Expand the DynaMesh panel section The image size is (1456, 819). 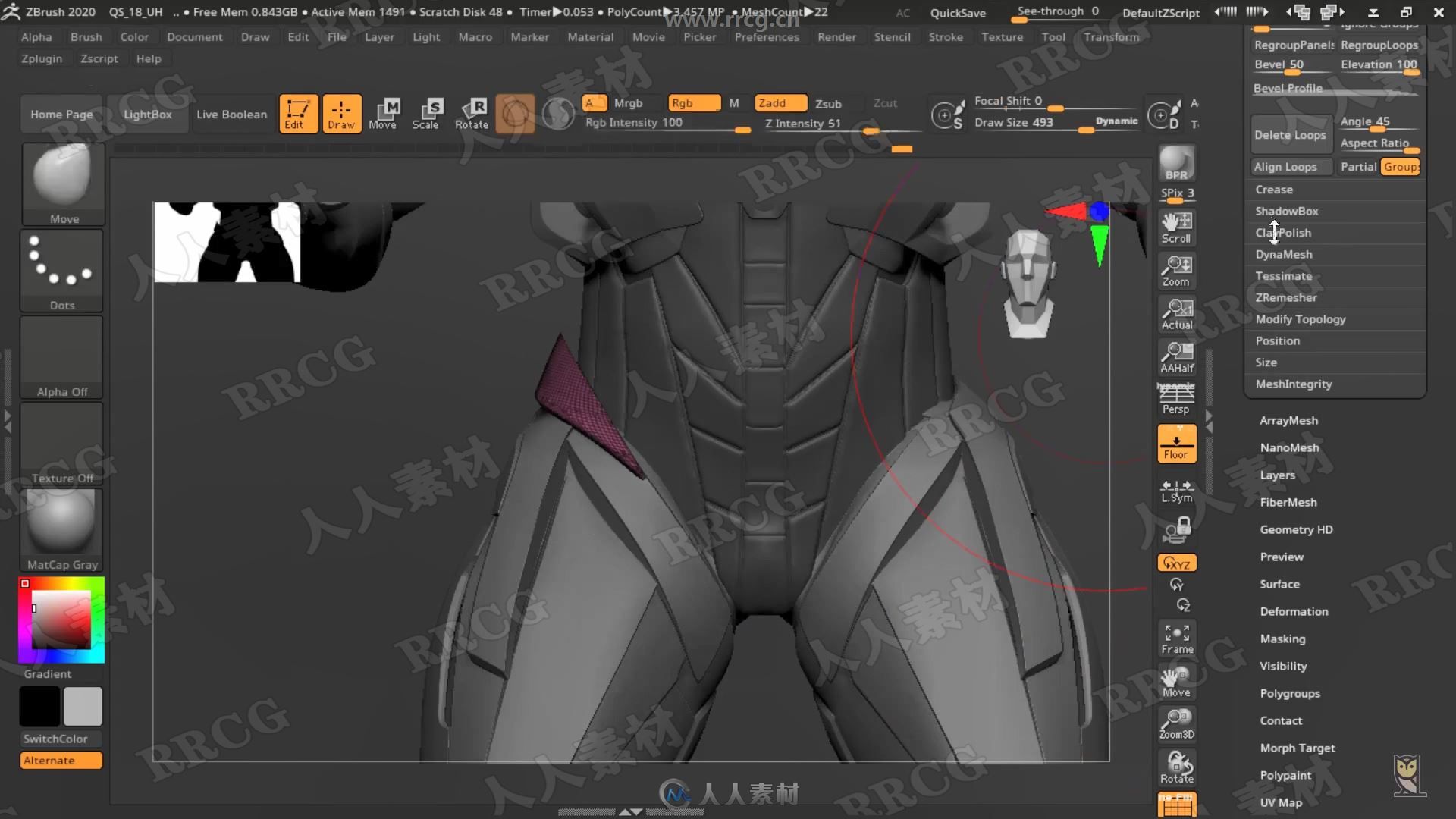(x=1284, y=253)
